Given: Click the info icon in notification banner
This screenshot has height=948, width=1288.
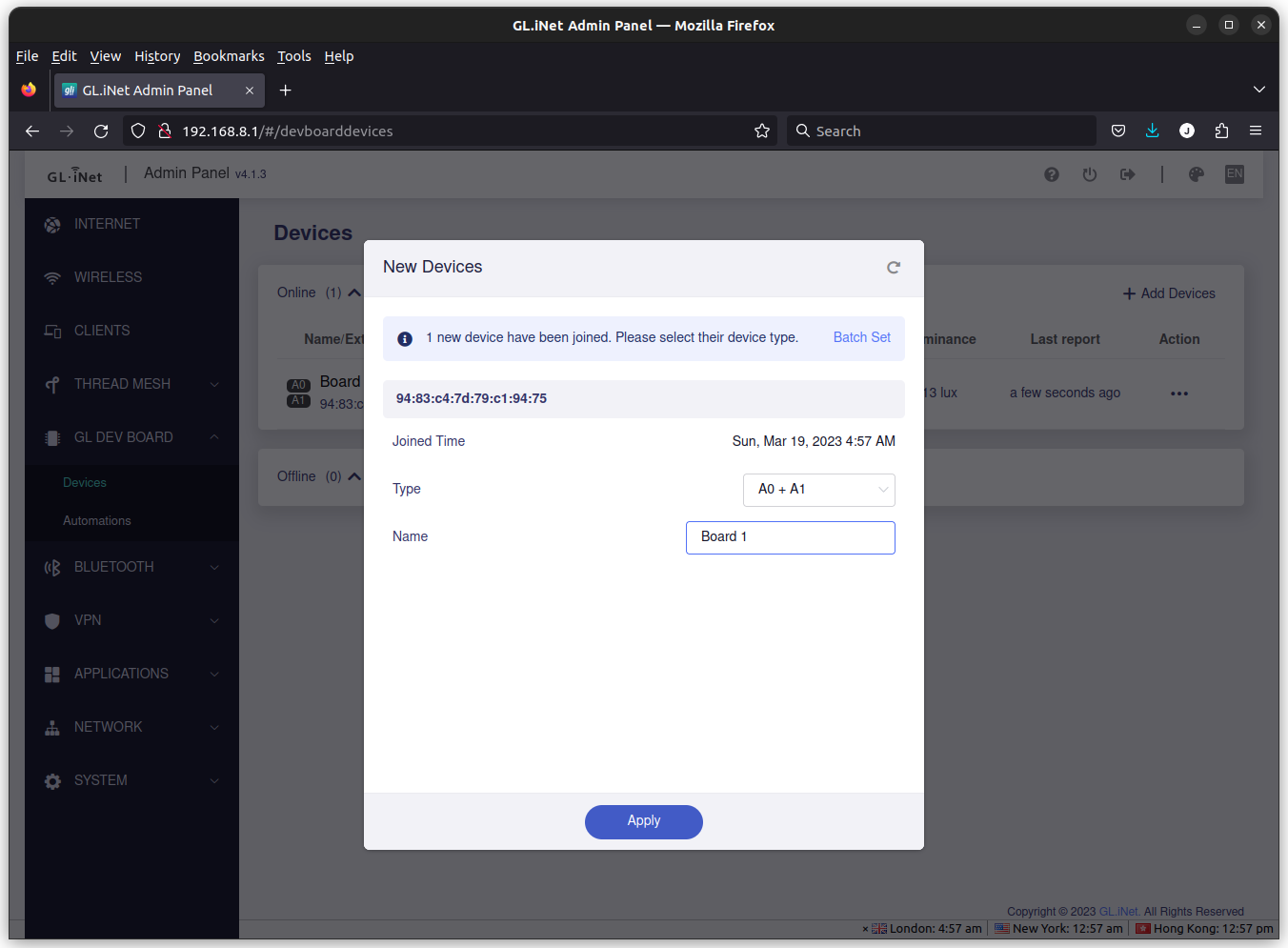Looking at the screenshot, I should [405, 339].
